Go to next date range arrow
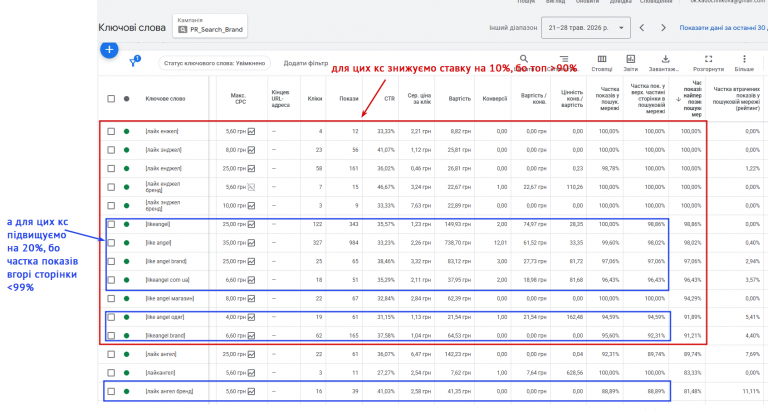The width and height of the screenshot is (768, 410). click(x=663, y=28)
